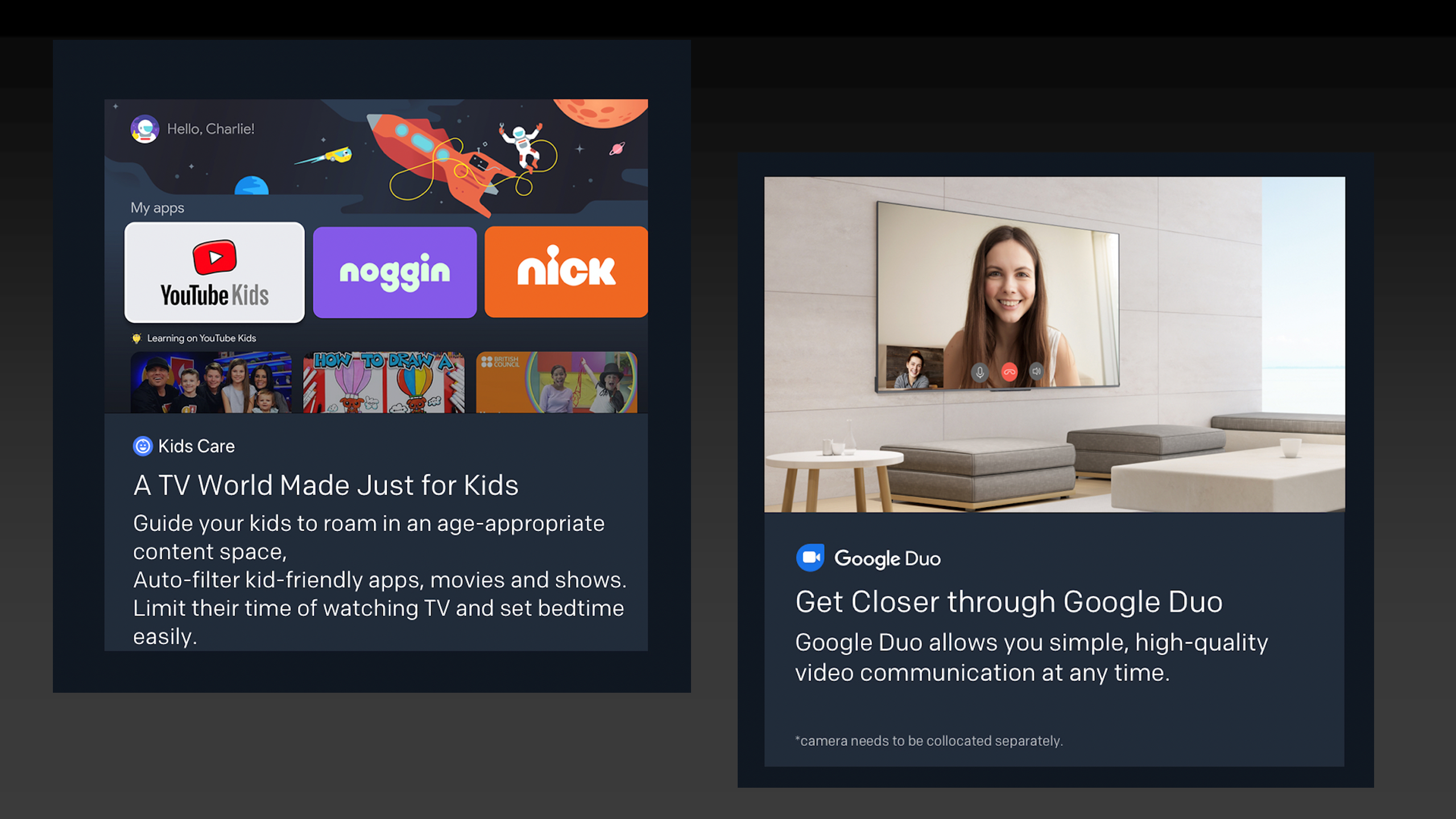
Task: Click the Kids Care smiley icon
Action: tap(143, 446)
